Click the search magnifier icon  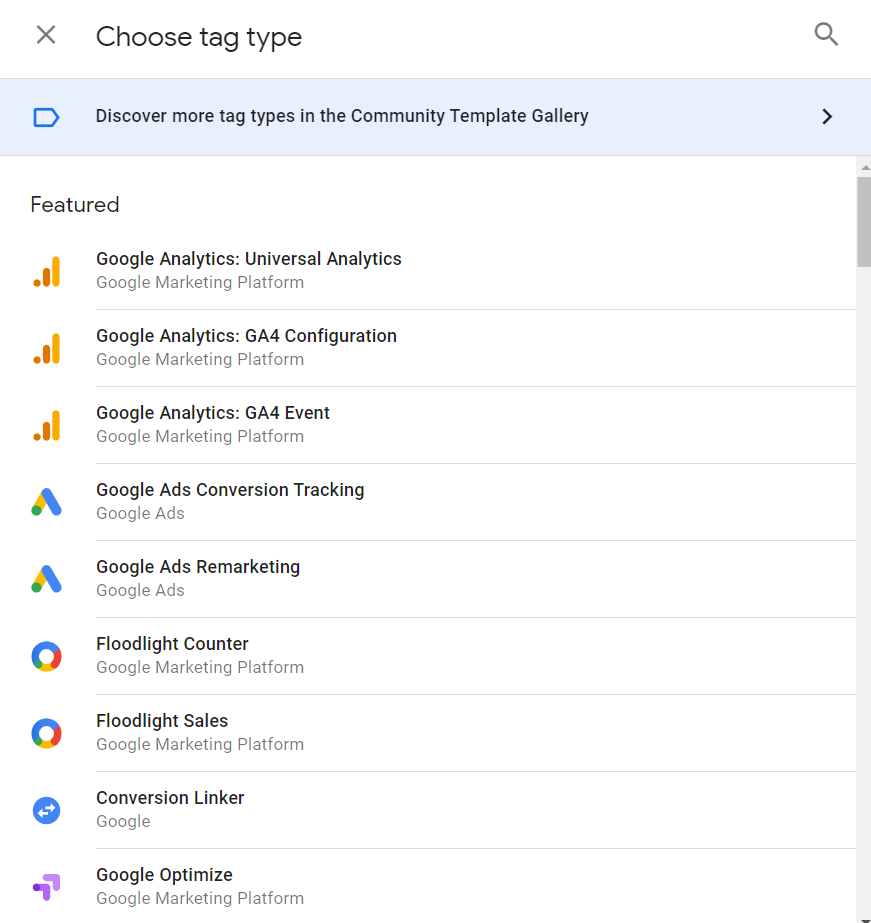point(826,35)
